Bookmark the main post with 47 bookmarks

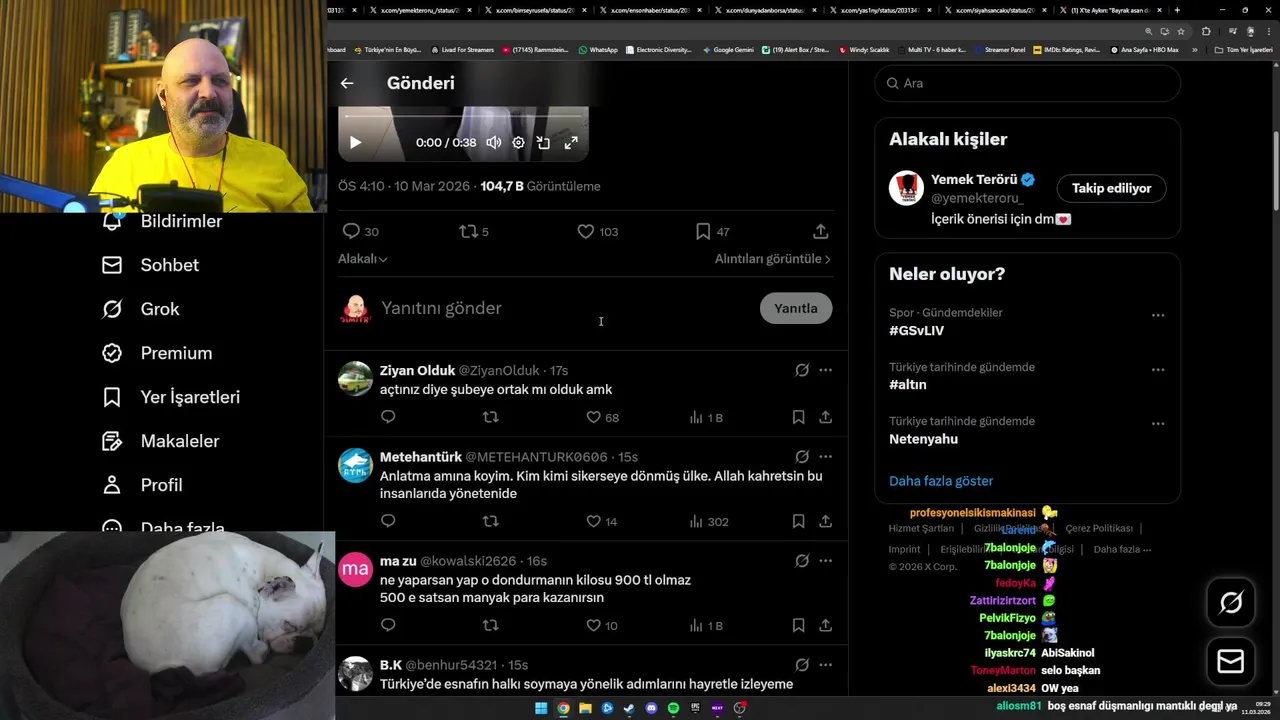click(x=712, y=231)
